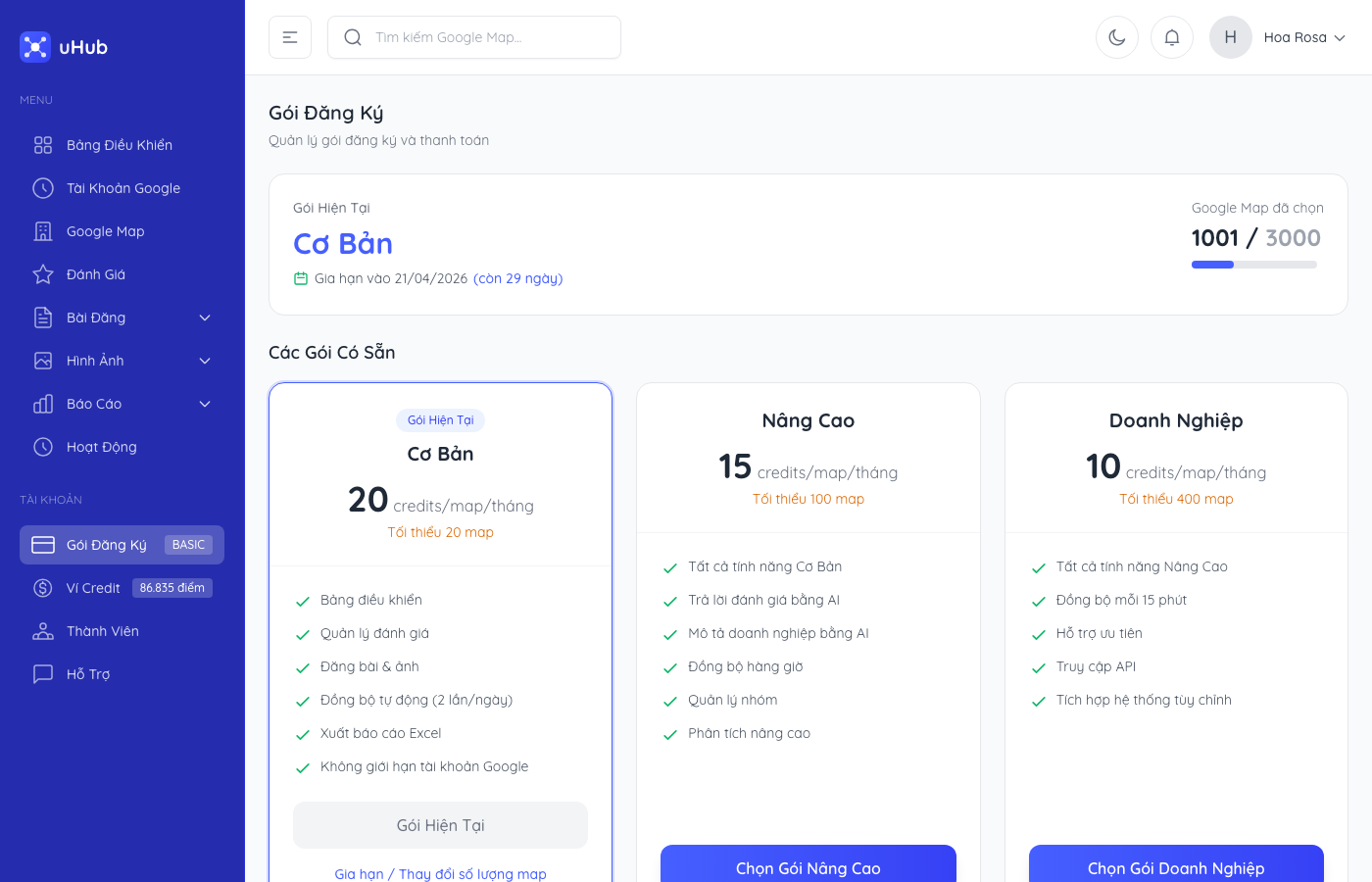Viewport: 1372px width, 882px height.
Task: Open Bảng Điều Khiển dashboard
Action: (x=119, y=145)
